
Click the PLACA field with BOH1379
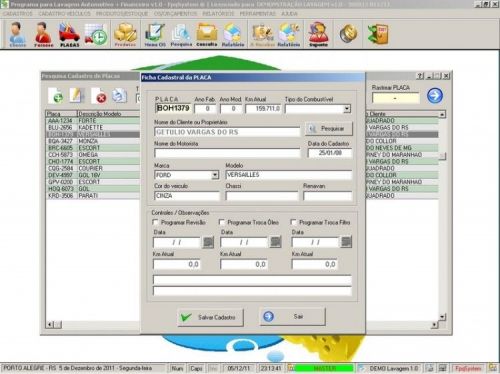coord(173,108)
